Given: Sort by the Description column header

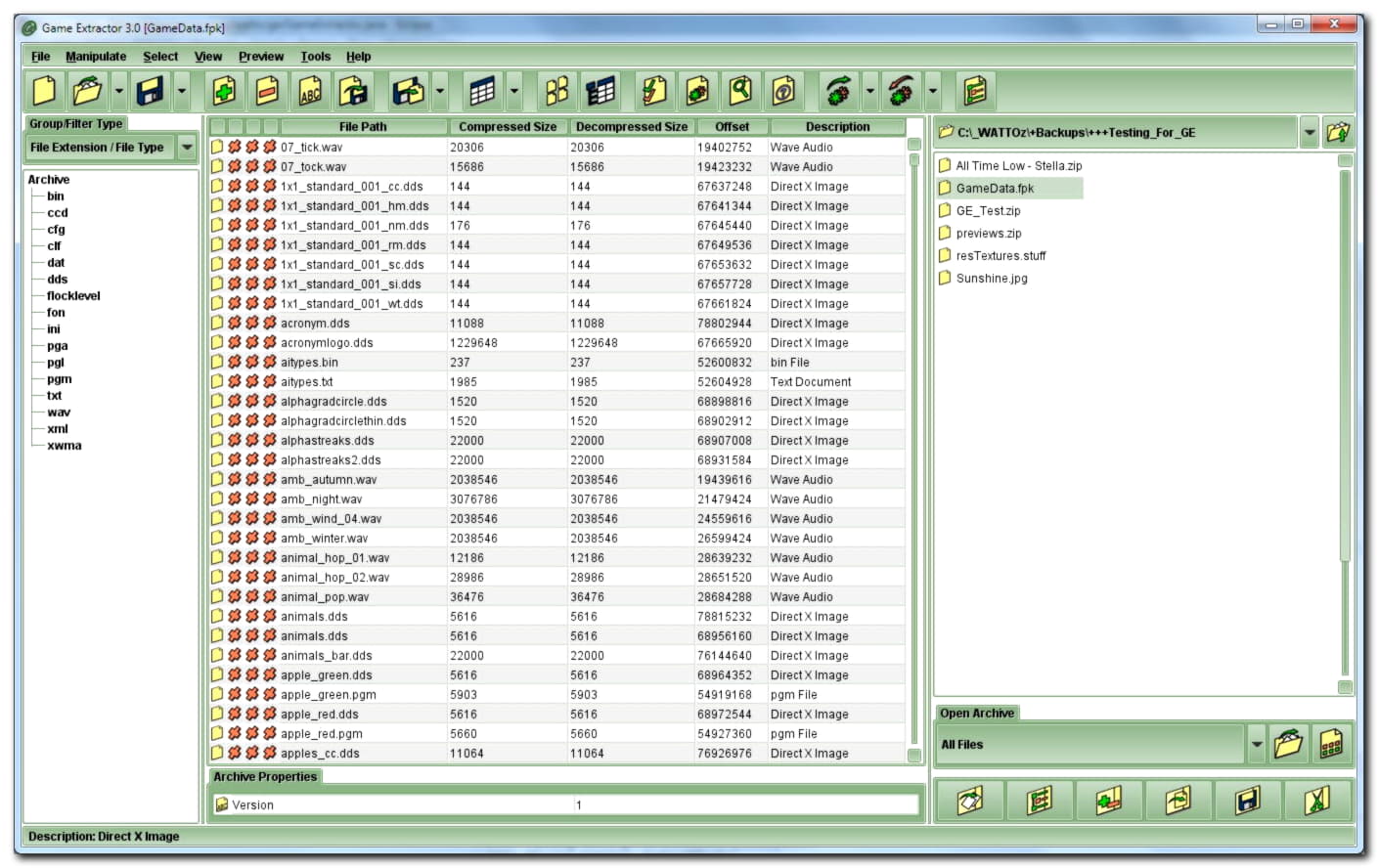Looking at the screenshot, I should [837, 127].
